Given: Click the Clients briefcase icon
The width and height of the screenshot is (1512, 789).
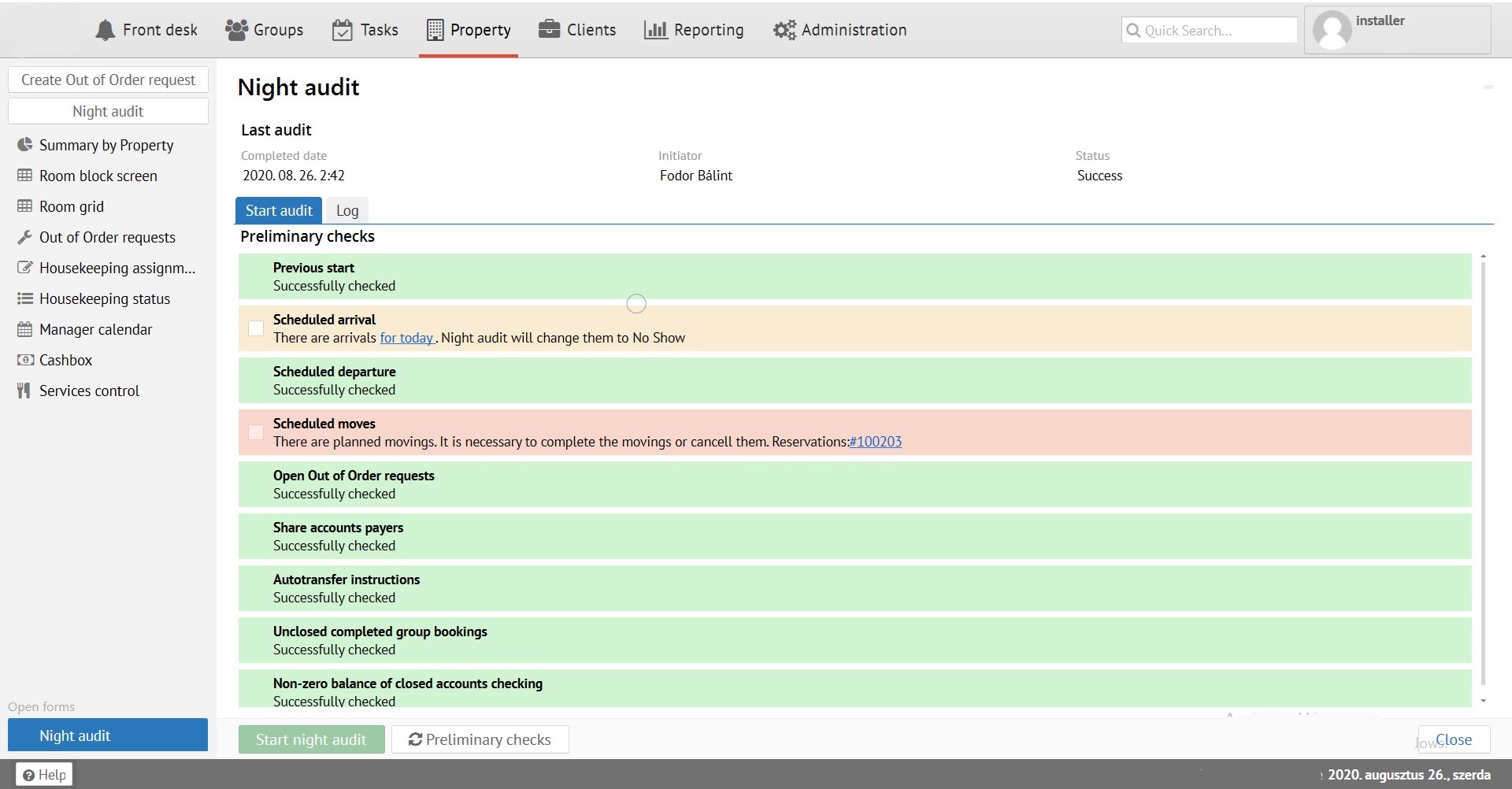Looking at the screenshot, I should pos(549,30).
